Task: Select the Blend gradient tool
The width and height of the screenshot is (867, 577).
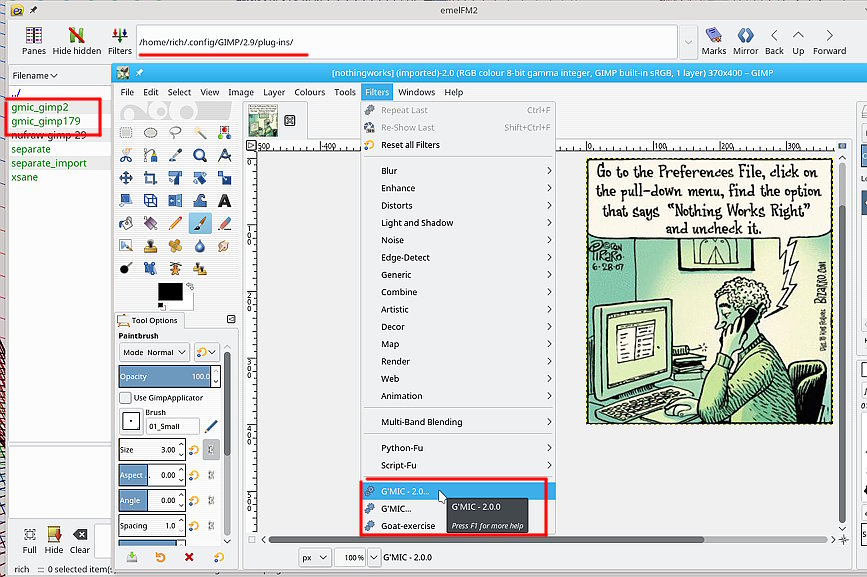Action: (x=150, y=223)
